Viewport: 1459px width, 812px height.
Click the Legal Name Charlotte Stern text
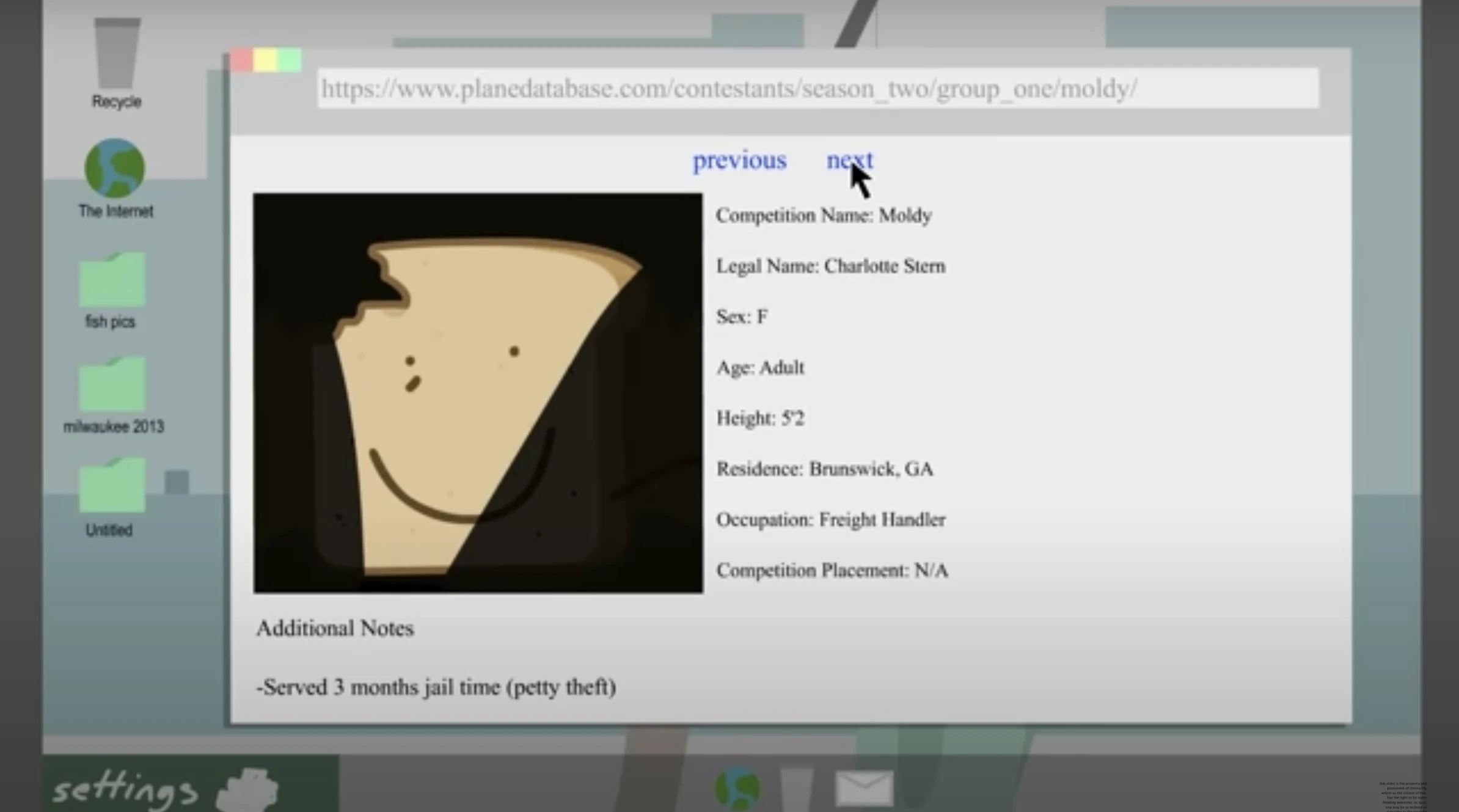pos(830,266)
